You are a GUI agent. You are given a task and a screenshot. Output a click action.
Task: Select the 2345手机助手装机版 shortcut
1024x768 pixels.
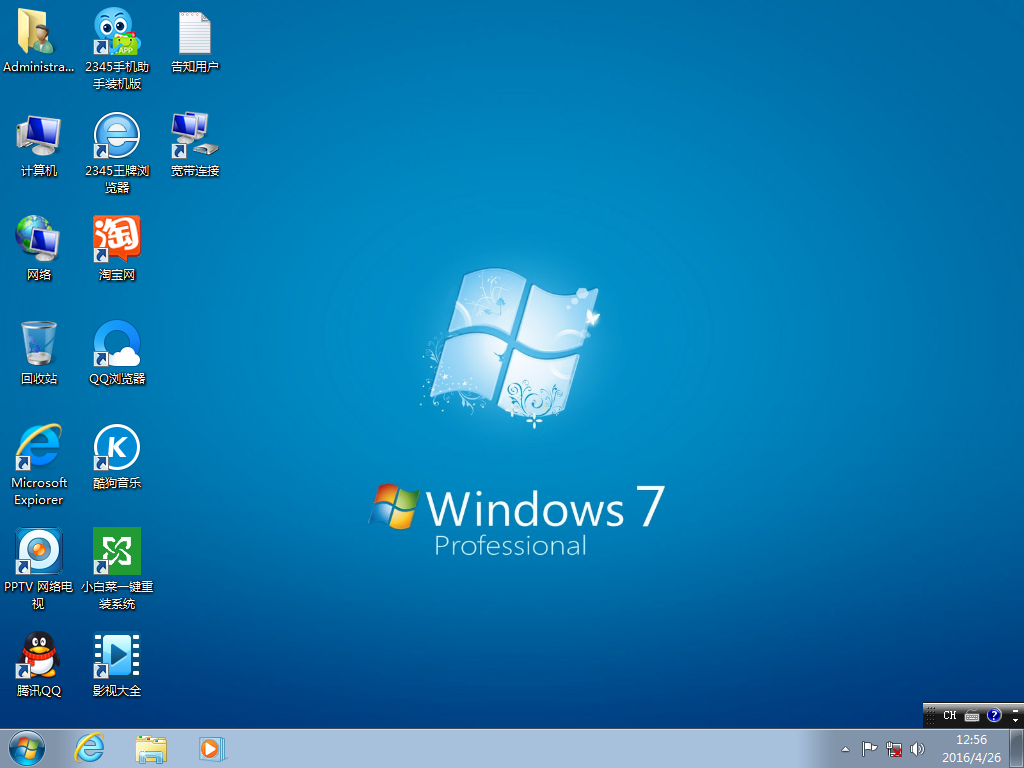click(x=117, y=49)
